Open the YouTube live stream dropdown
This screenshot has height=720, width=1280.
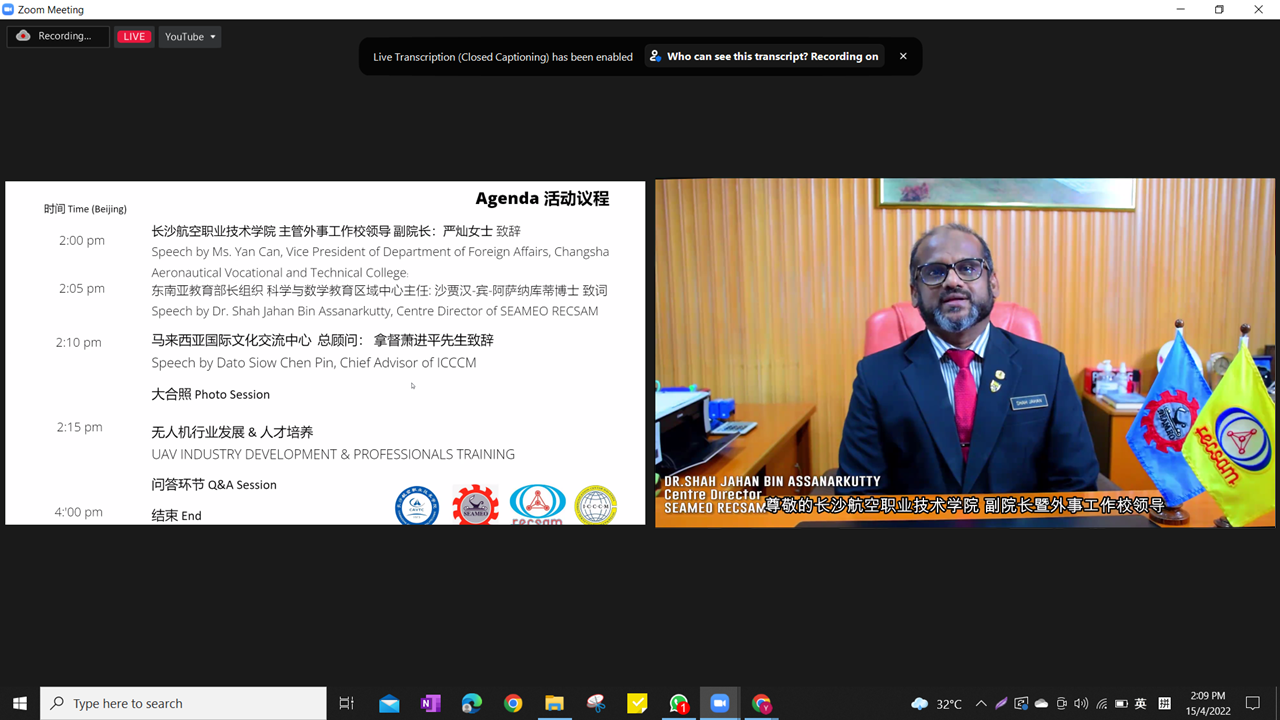(x=190, y=37)
